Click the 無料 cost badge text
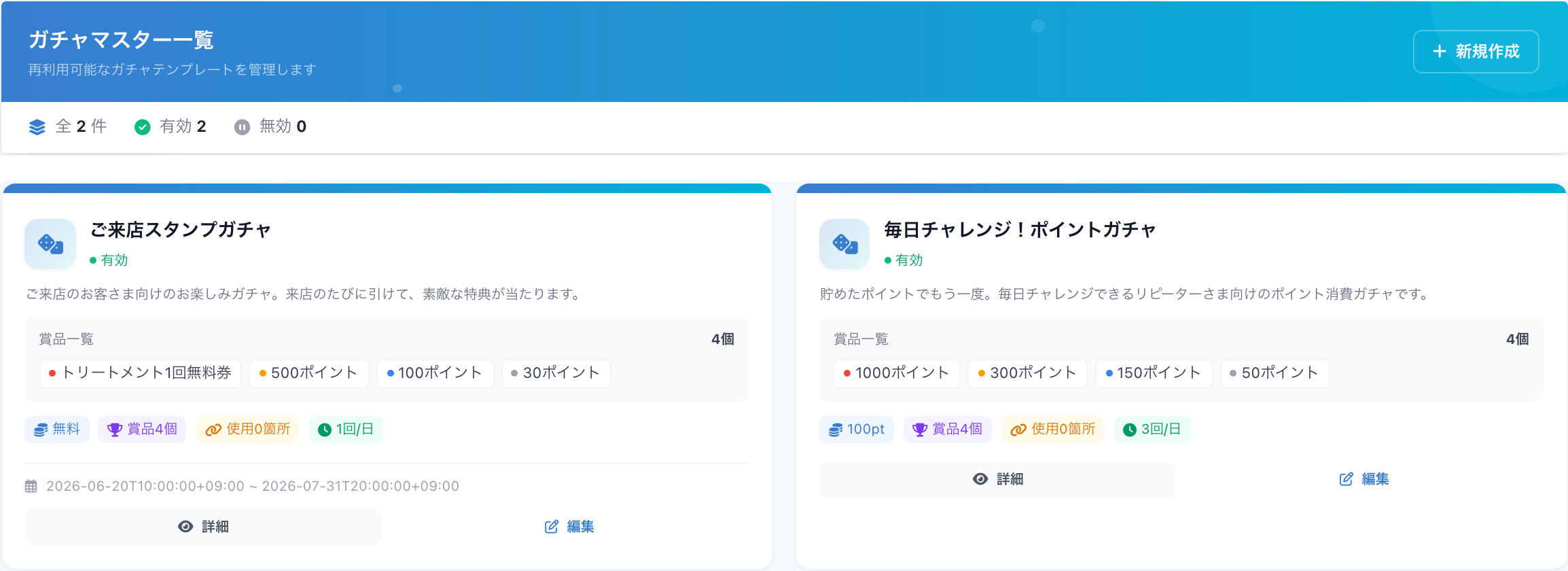Image resolution: width=1568 pixels, height=571 pixels. pos(66,429)
